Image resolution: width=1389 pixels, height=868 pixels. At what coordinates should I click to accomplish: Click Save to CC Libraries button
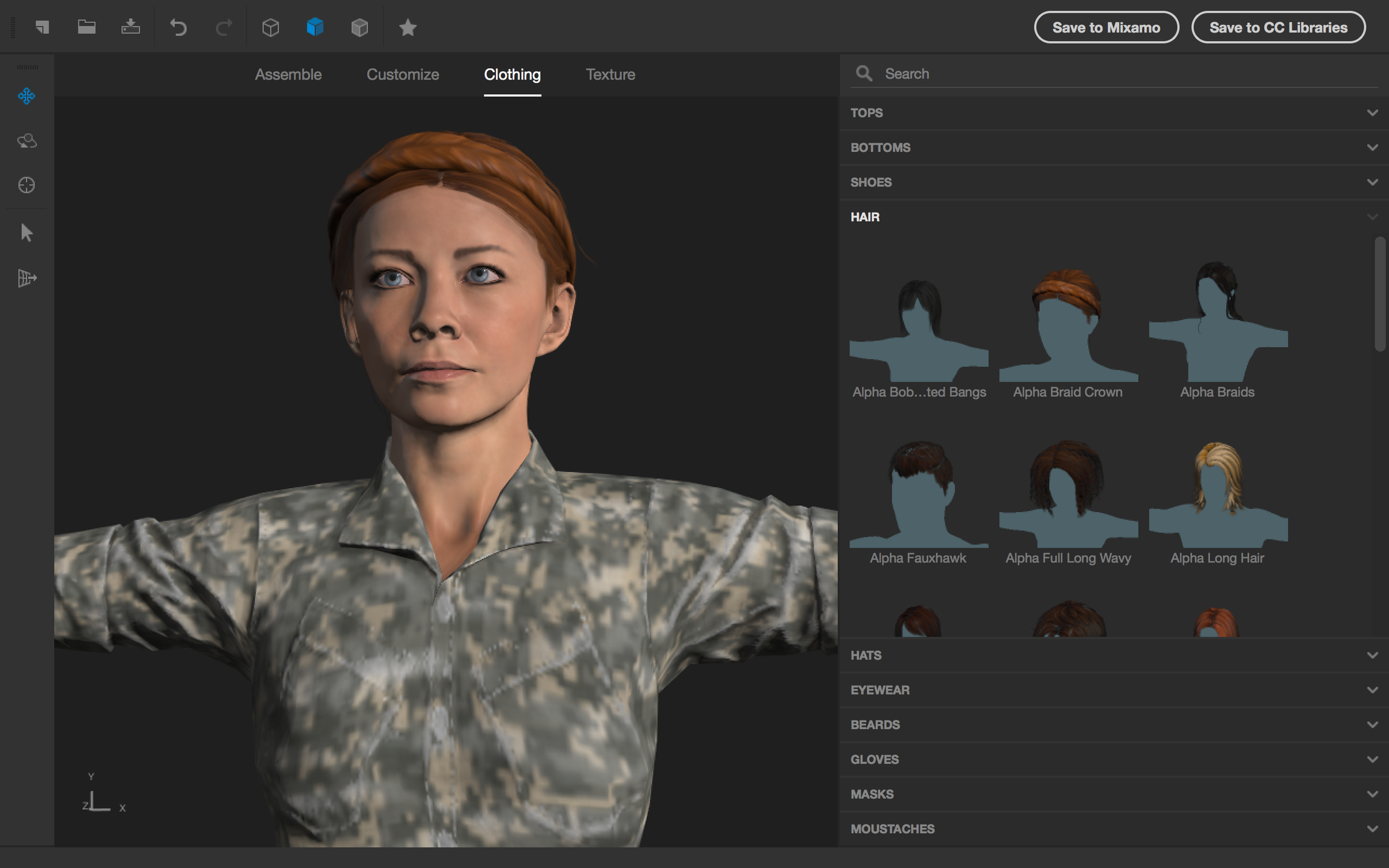pos(1278,27)
